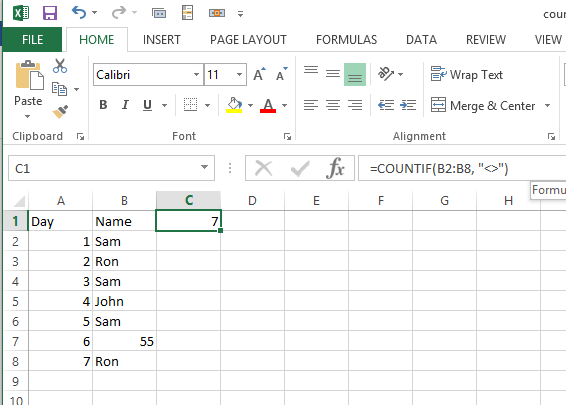Screen dimensions: 566x405
Task: Select cell B5 containing John
Action: click(125, 301)
